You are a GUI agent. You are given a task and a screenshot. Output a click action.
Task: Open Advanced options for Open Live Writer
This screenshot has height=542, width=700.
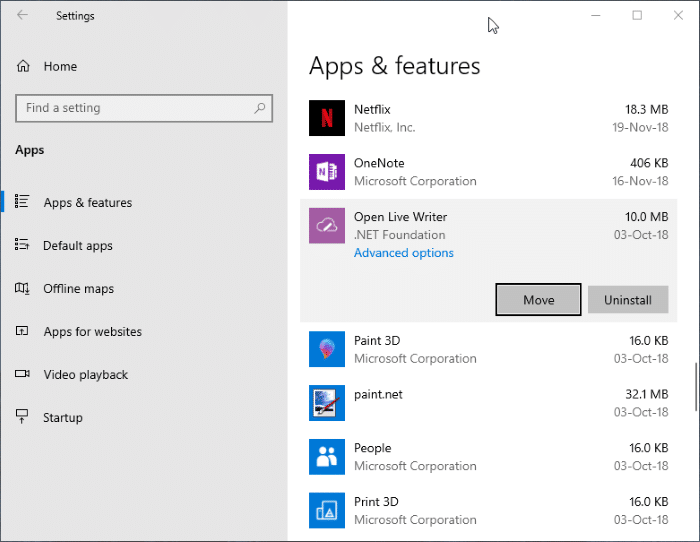point(403,253)
